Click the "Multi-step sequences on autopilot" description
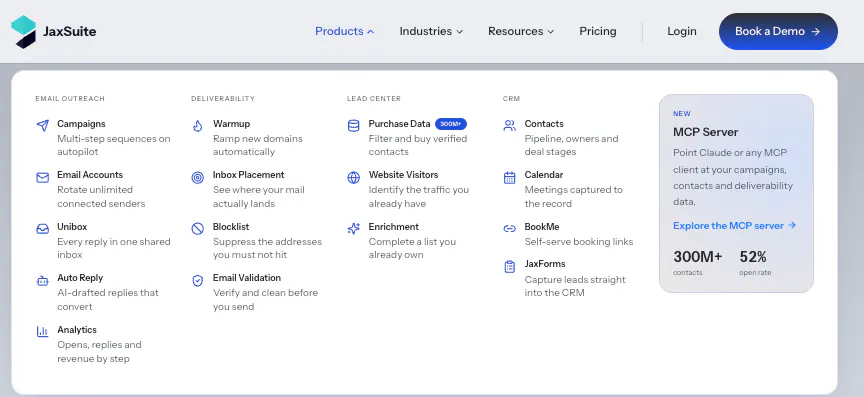The height and width of the screenshot is (397, 864). point(114,145)
